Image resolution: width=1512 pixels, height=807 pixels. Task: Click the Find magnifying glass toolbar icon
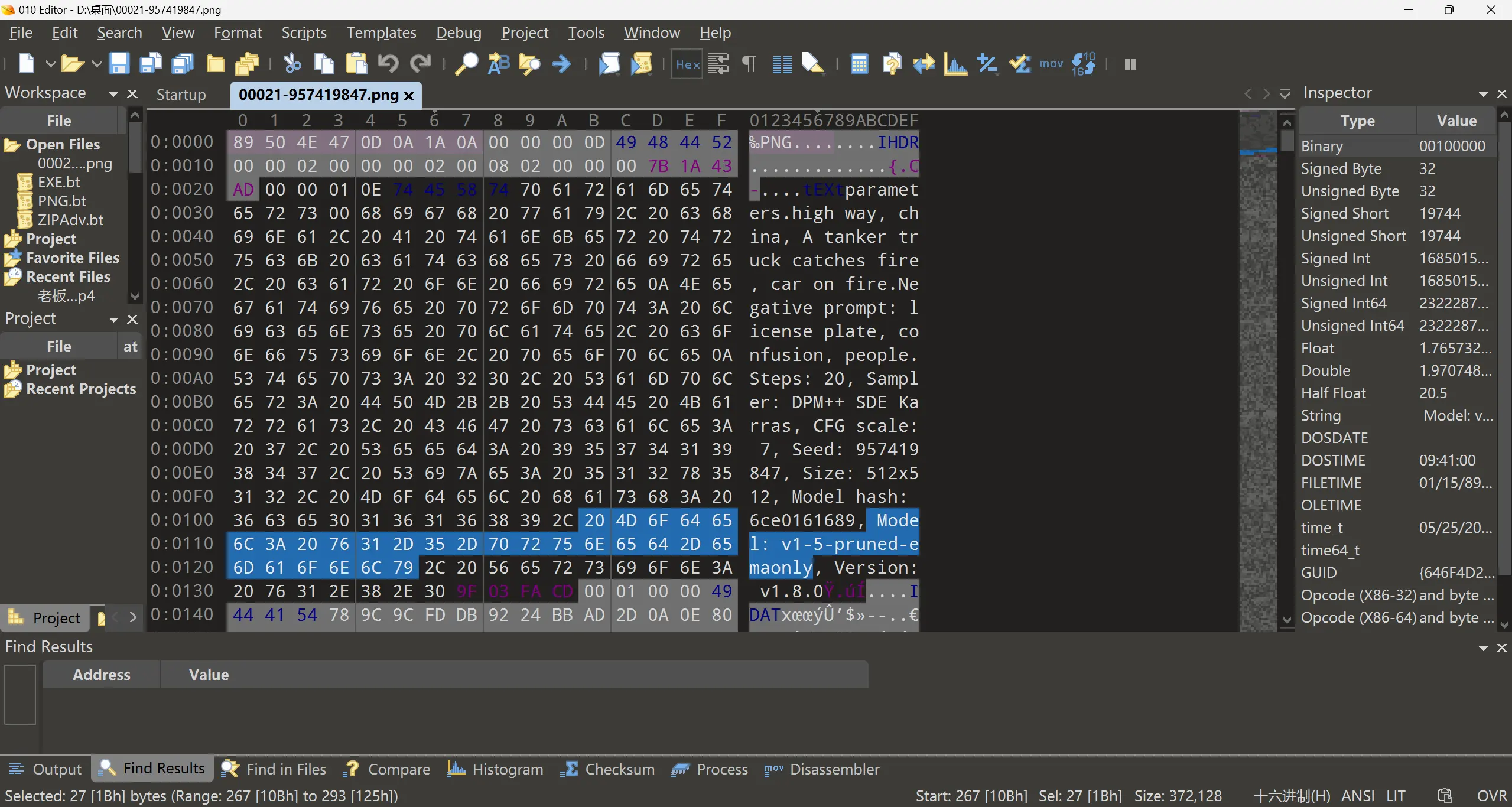point(466,64)
